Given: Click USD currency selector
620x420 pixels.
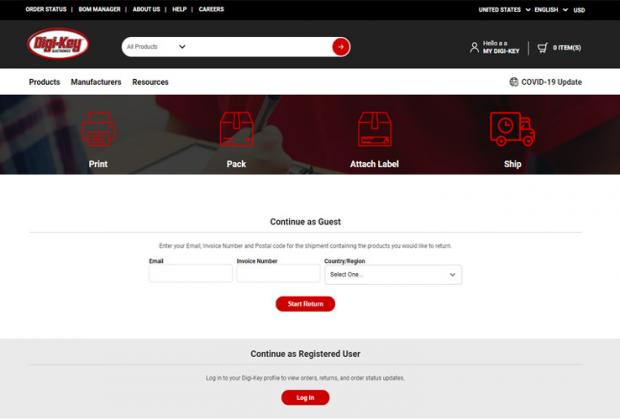Looking at the screenshot, I should point(579,10).
